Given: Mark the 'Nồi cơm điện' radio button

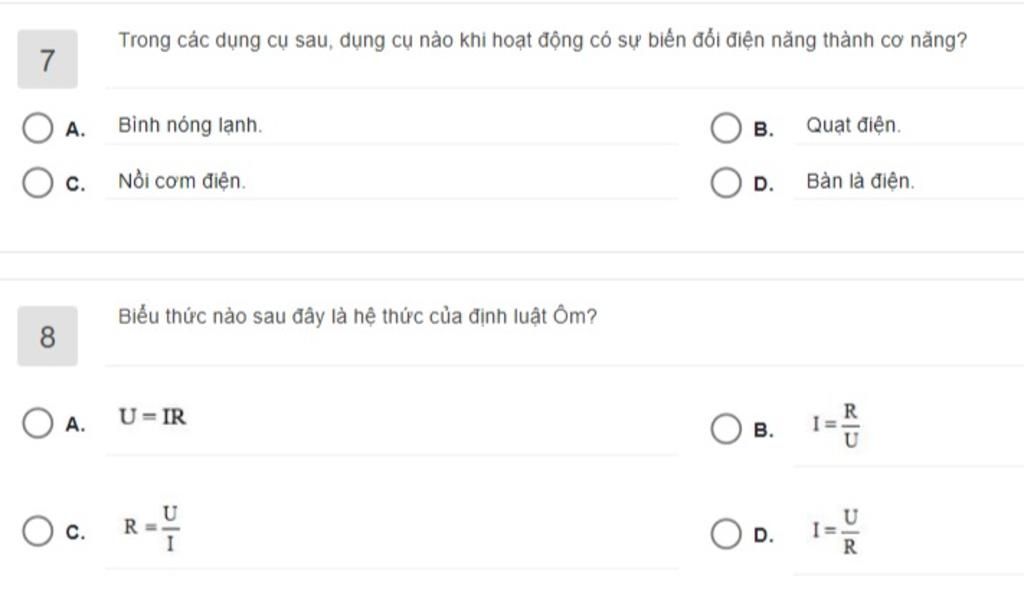Looking at the screenshot, I should coord(37,184).
